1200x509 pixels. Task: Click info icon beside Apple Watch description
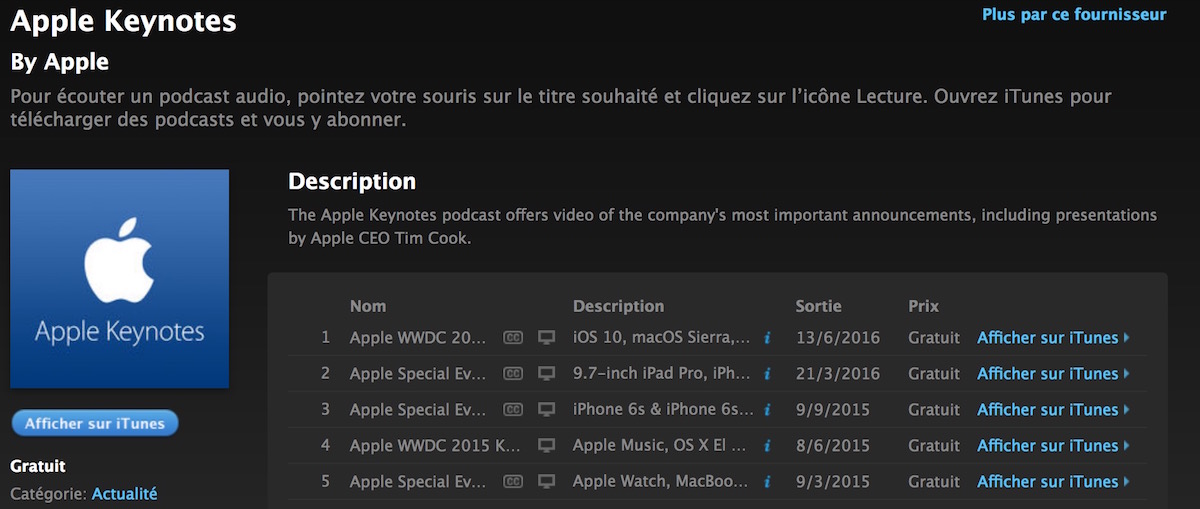click(767, 482)
